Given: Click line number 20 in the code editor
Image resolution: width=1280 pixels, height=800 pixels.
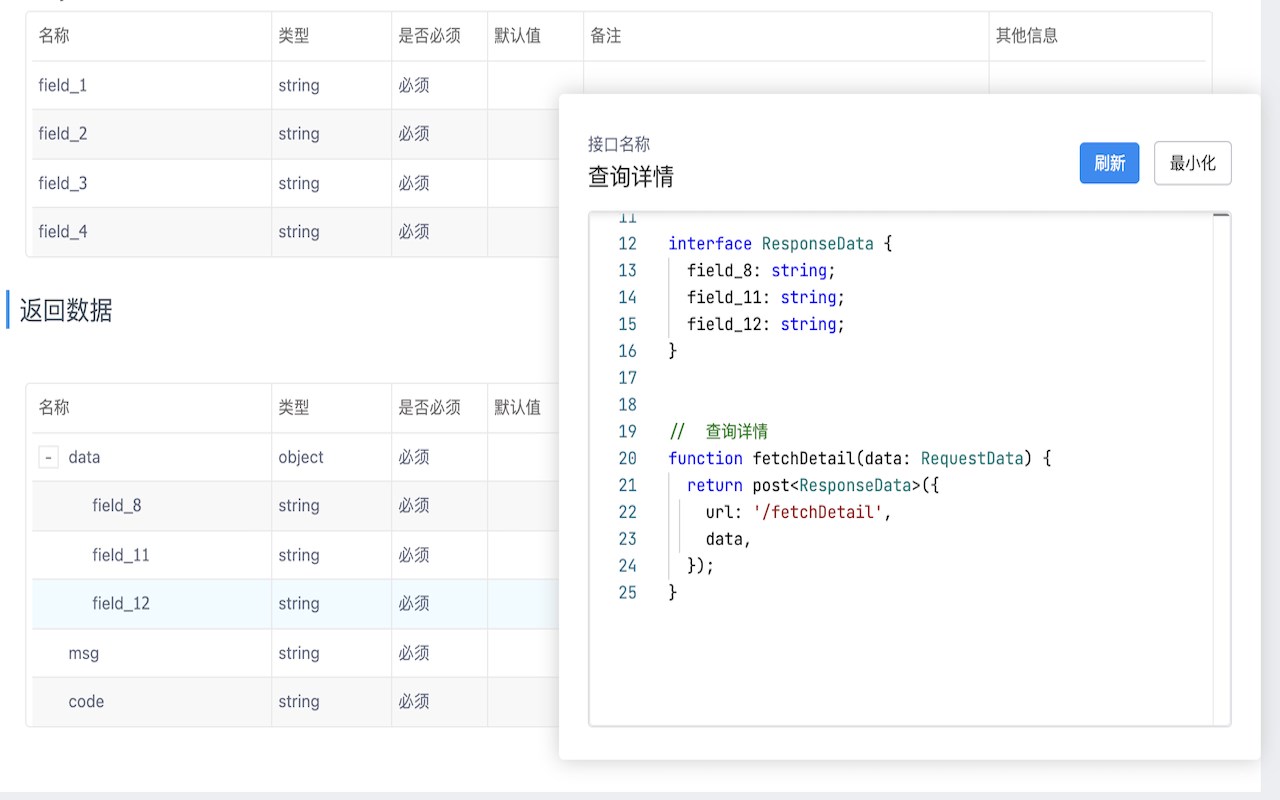Looking at the screenshot, I should (x=627, y=458).
